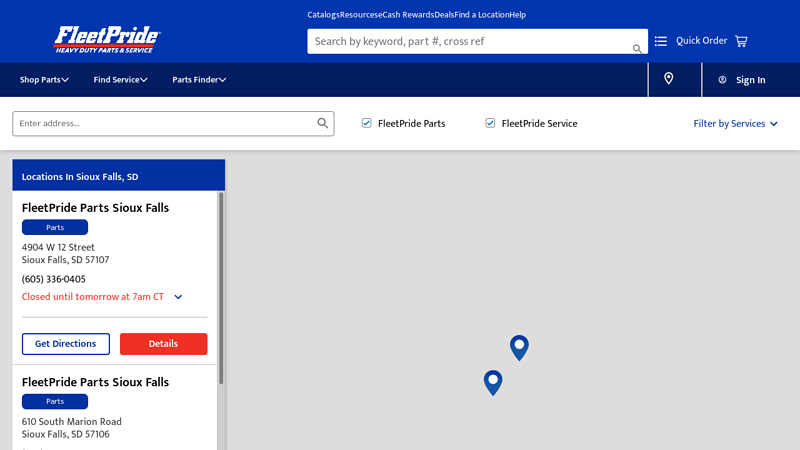Expand store hours for the first location
Image resolution: width=800 pixels, height=450 pixels.
pyautogui.click(x=178, y=297)
